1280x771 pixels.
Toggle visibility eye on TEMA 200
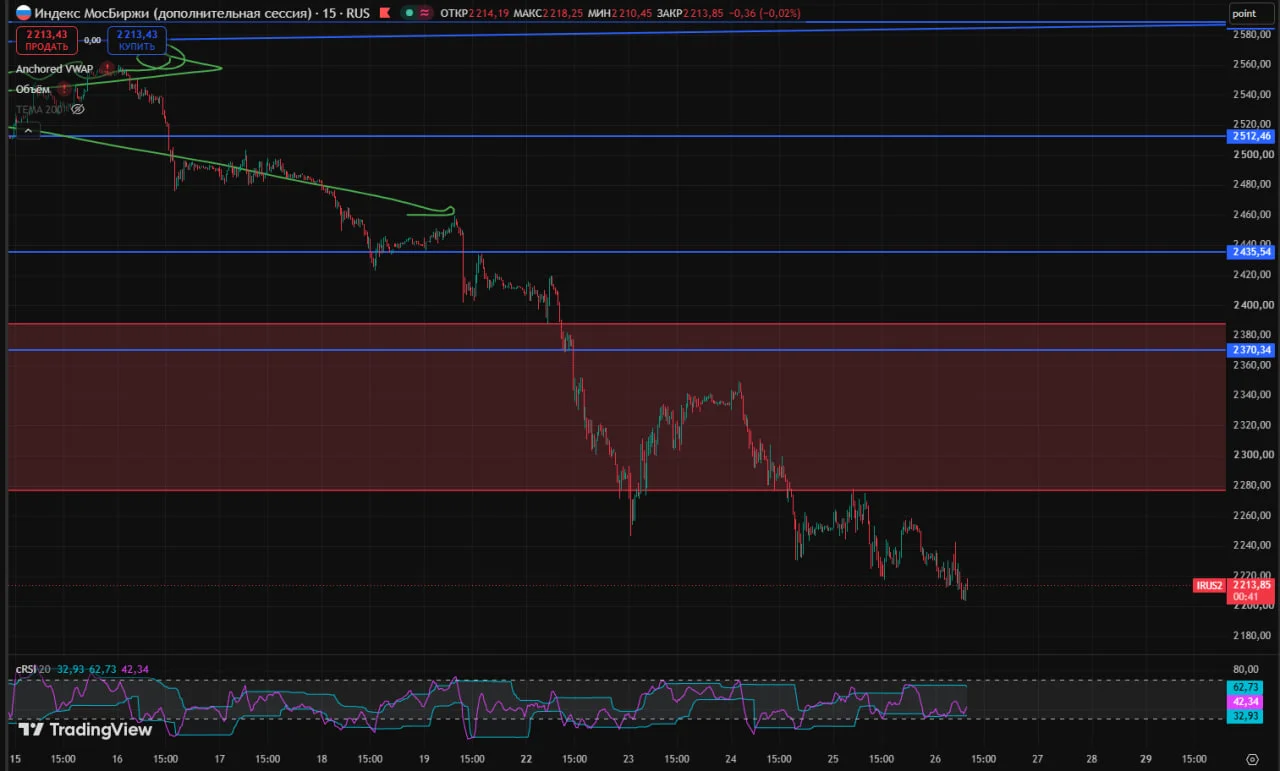[x=78, y=109]
